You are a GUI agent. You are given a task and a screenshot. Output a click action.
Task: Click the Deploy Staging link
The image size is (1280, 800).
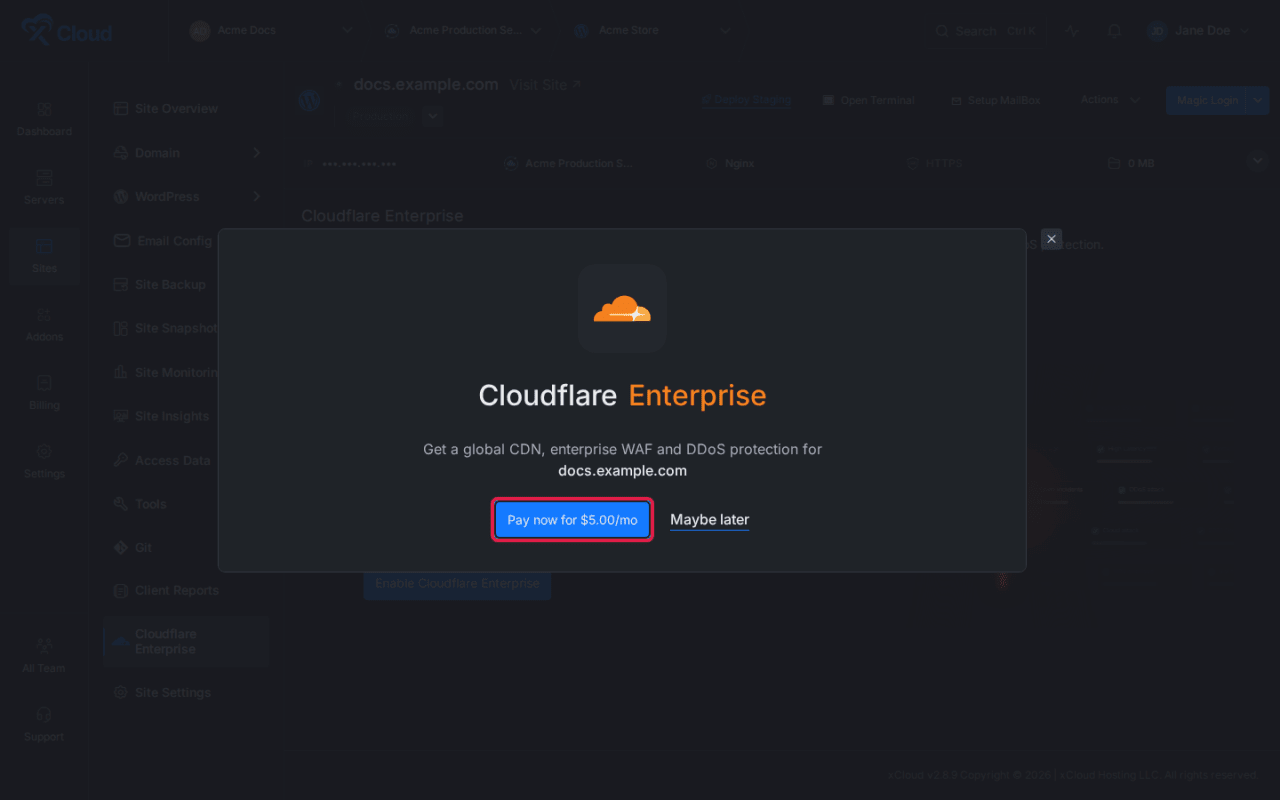[x=746, y=100]
